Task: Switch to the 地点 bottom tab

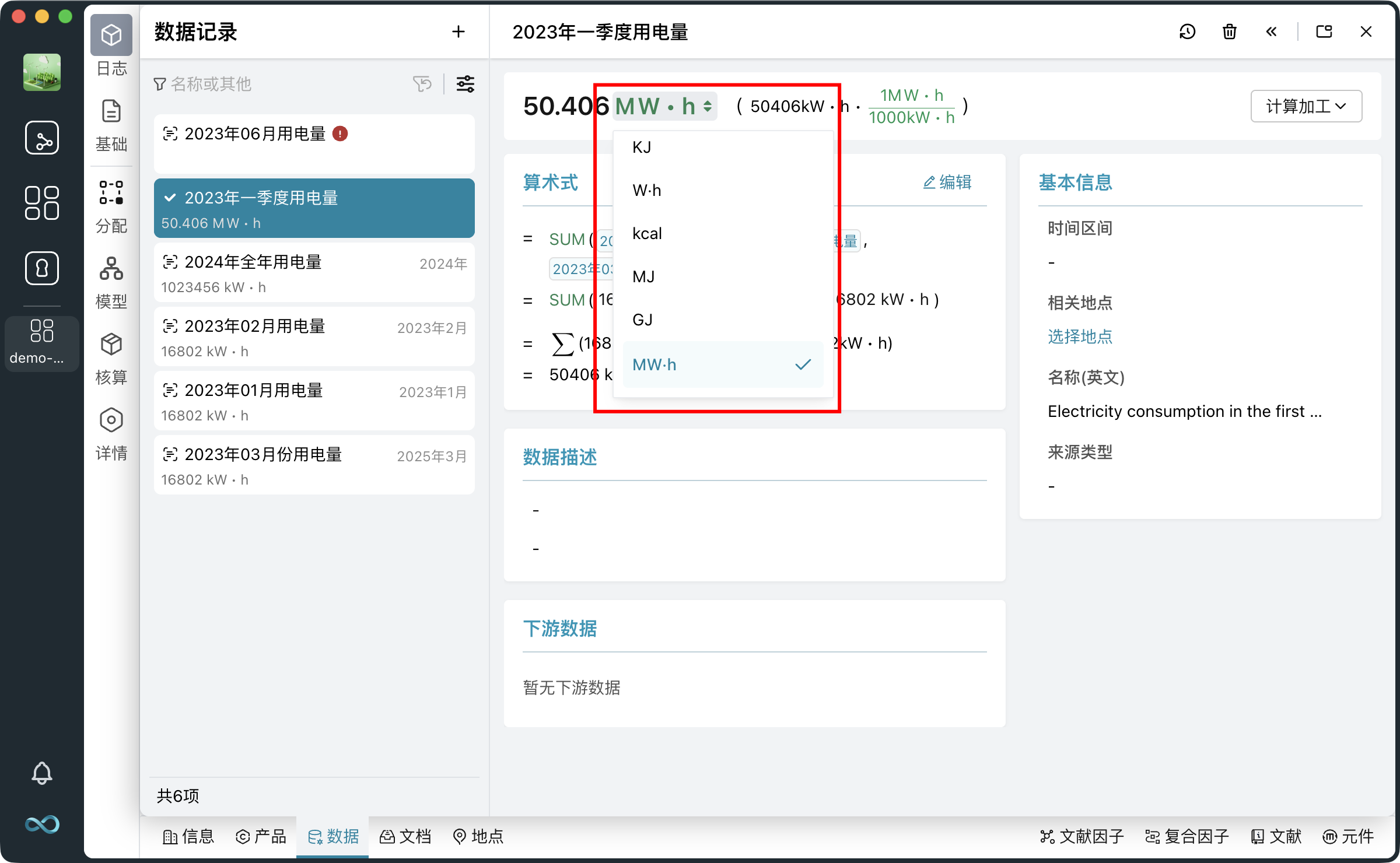Action: [x=478, y=837]
